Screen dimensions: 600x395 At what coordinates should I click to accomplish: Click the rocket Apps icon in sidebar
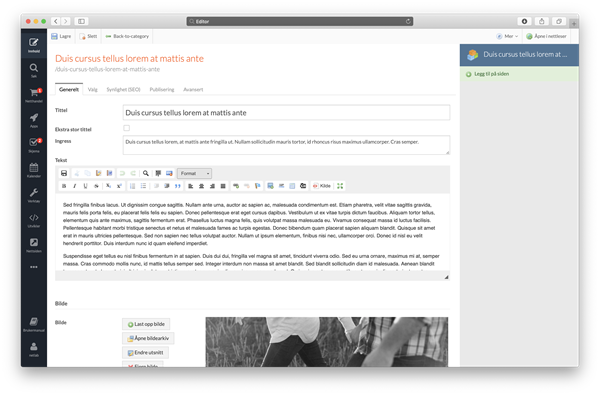pyautogui.click(x=34, y=120)
